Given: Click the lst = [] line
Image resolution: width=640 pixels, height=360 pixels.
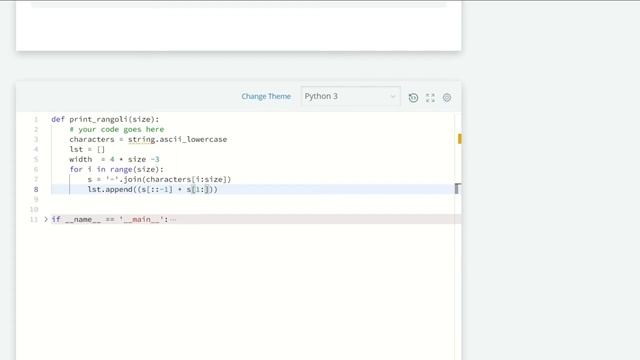Looking at the screenshot, I should tap(87, 149).
